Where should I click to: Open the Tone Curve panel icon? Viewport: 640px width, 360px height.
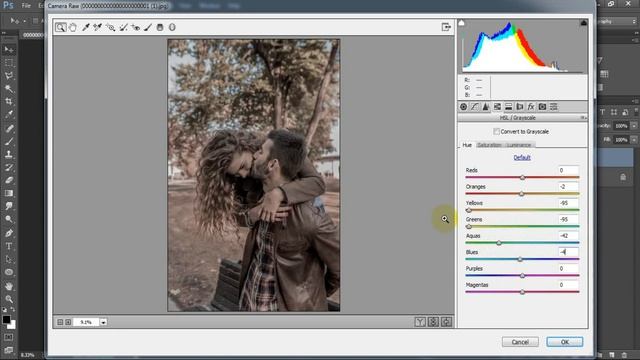(475, 107)
